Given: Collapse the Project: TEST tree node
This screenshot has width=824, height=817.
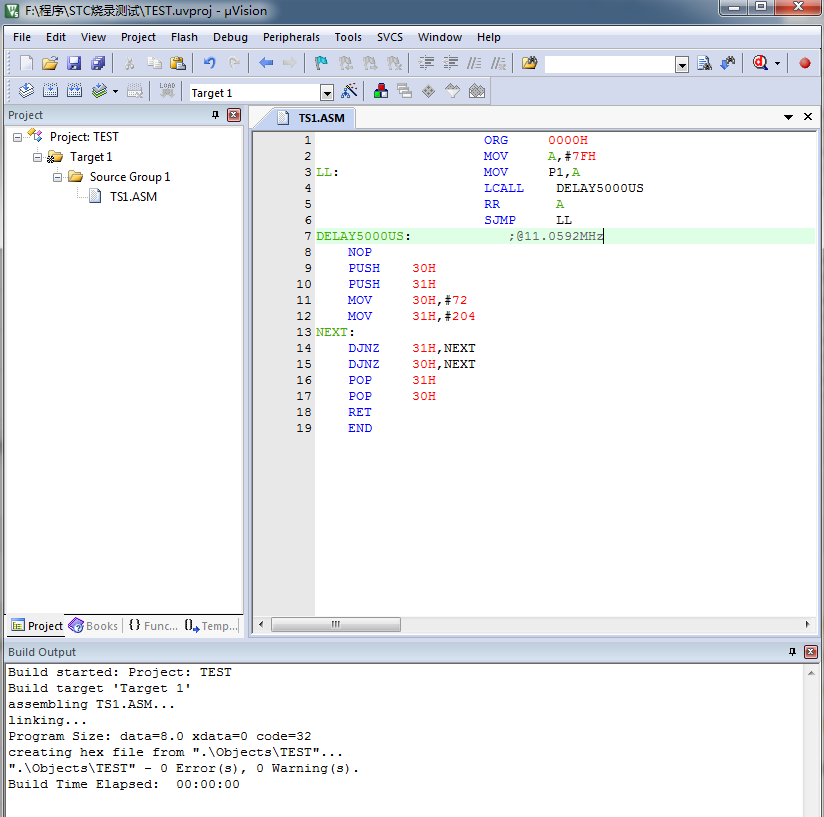Looking at the screenshot, I should click(x=17, y=137).
